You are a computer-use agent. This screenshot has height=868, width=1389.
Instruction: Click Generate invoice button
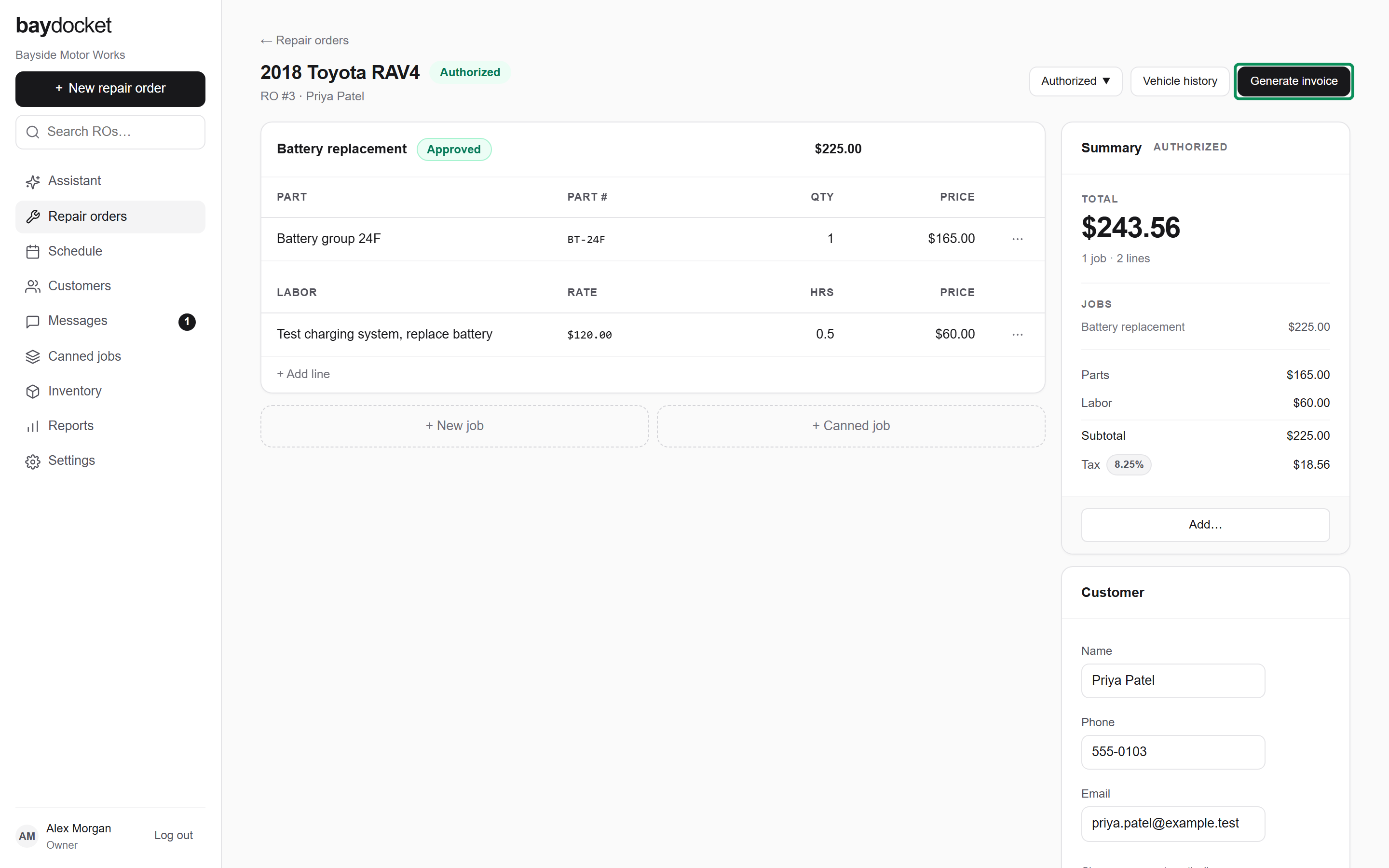(1293, 81)
